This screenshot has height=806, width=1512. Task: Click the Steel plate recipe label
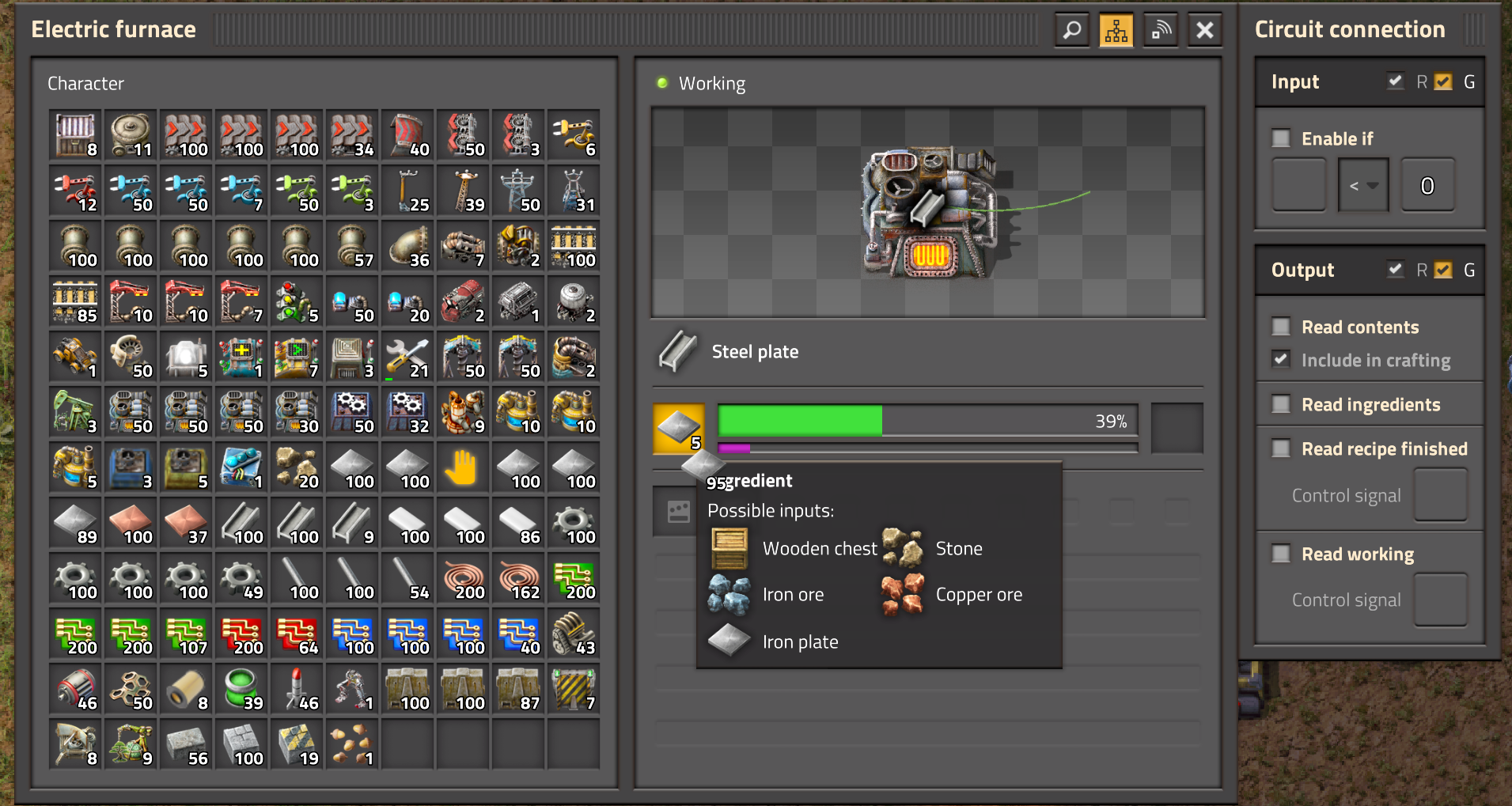755,352
